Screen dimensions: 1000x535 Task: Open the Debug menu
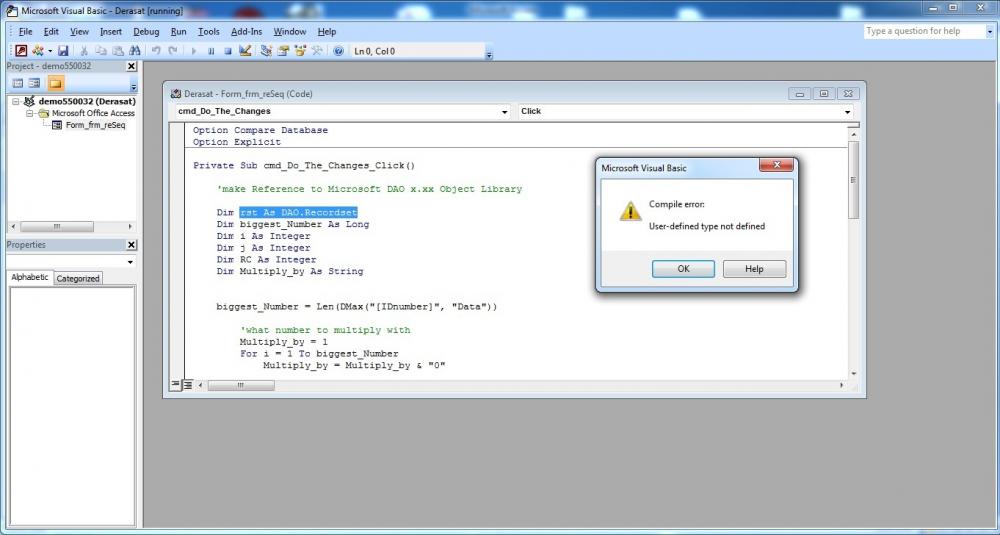[x=146, y=31]
